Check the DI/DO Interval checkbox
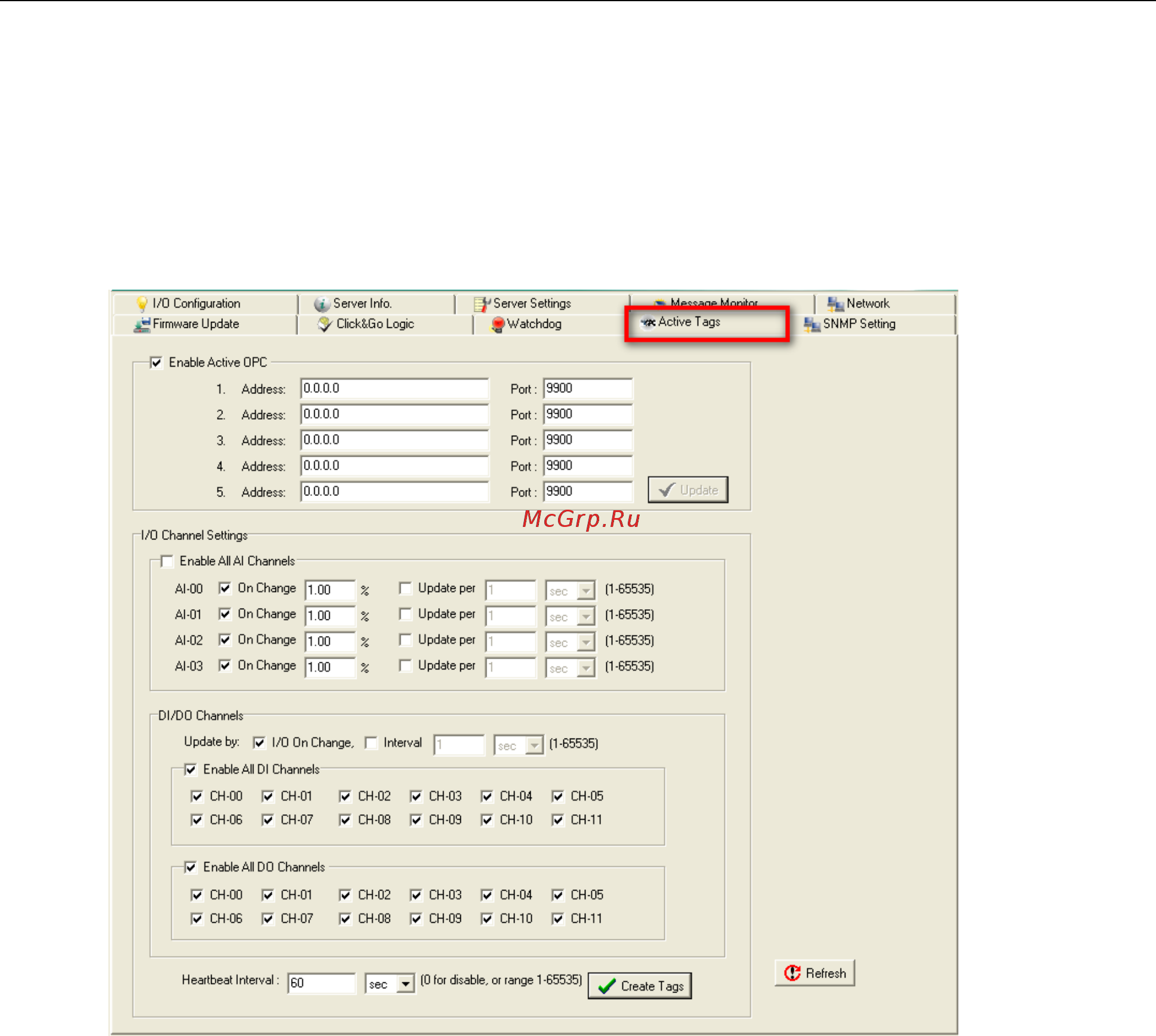The width and height of the screenshot is (1156, 1036). [x=371, y=743]
